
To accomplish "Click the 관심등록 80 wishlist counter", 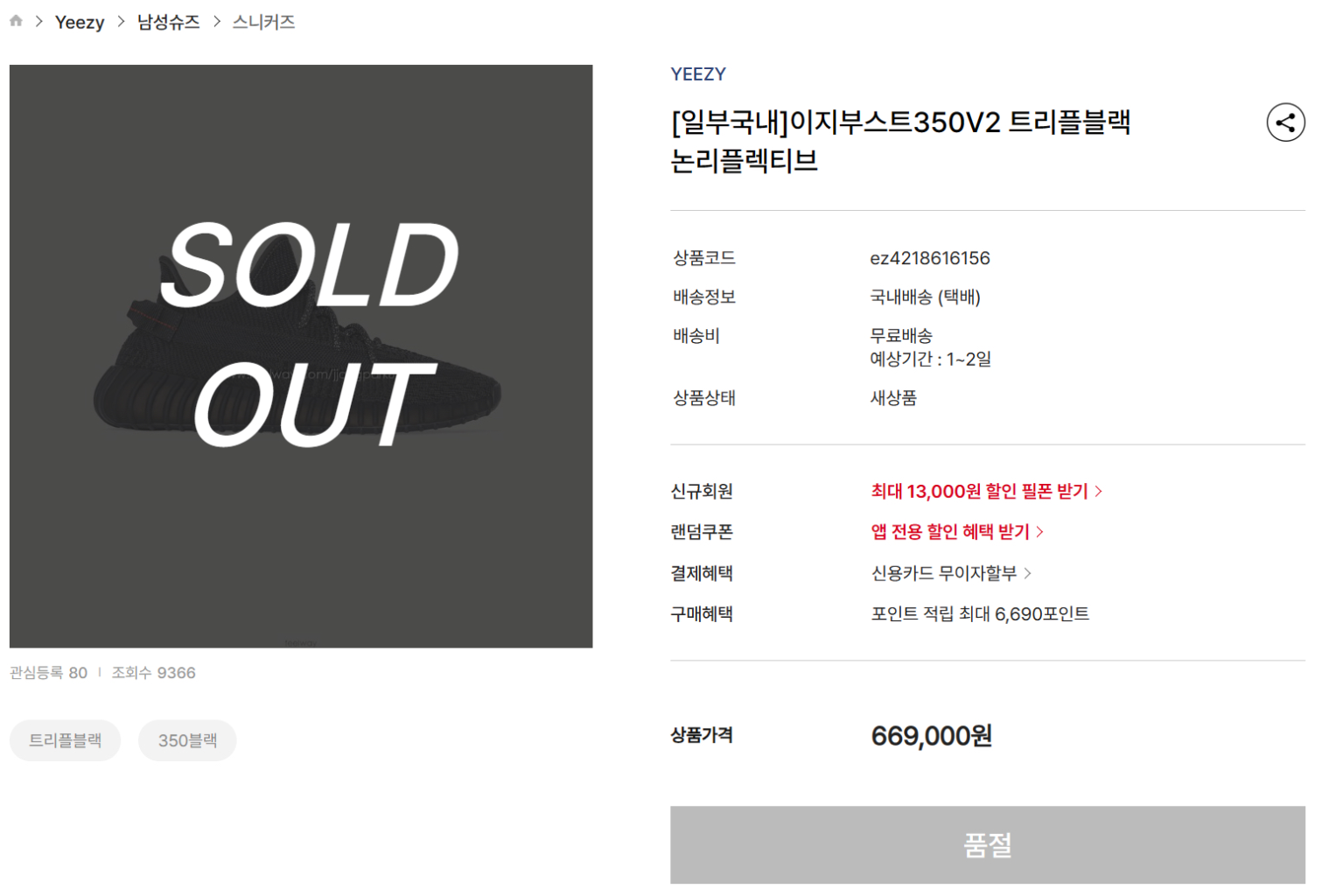I will coord(50,673).
